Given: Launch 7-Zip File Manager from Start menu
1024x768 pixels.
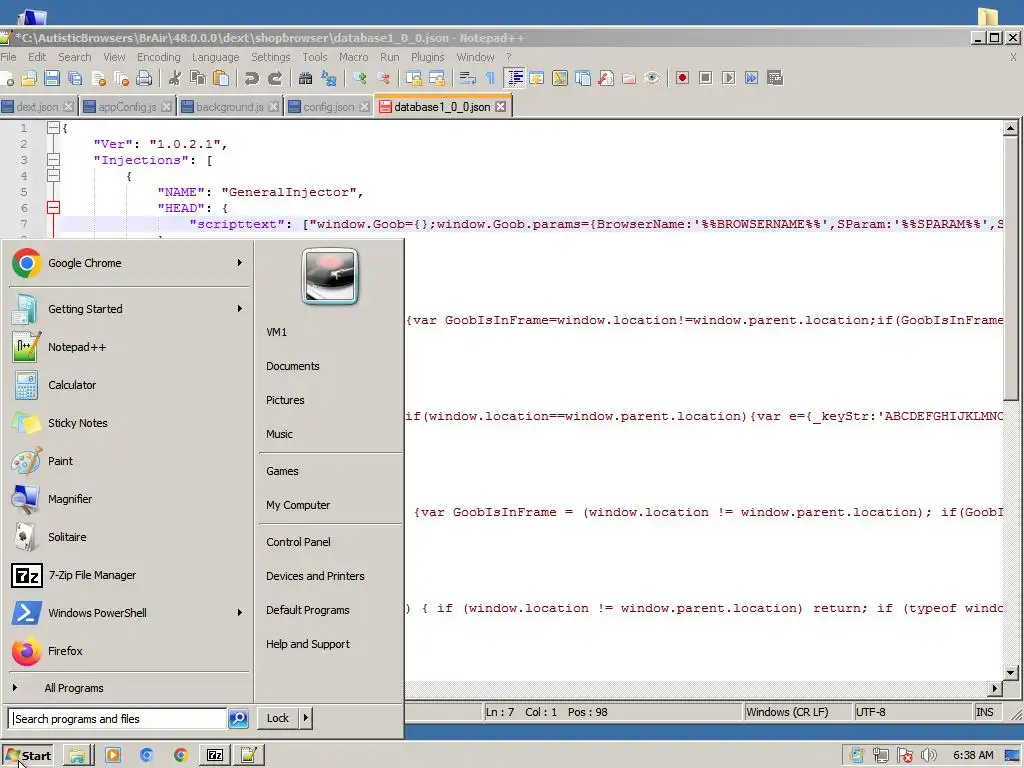Looking at the screenshot, I should pyautogui.click(x=91, y=575).
